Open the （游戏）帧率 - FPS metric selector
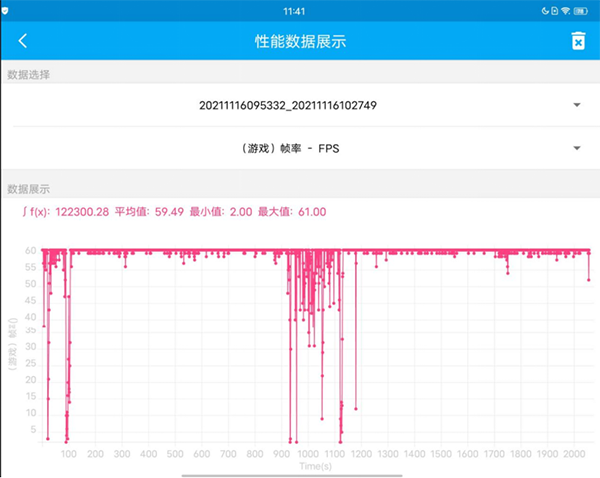Screen dimensions: 600x478 (287, 149)
